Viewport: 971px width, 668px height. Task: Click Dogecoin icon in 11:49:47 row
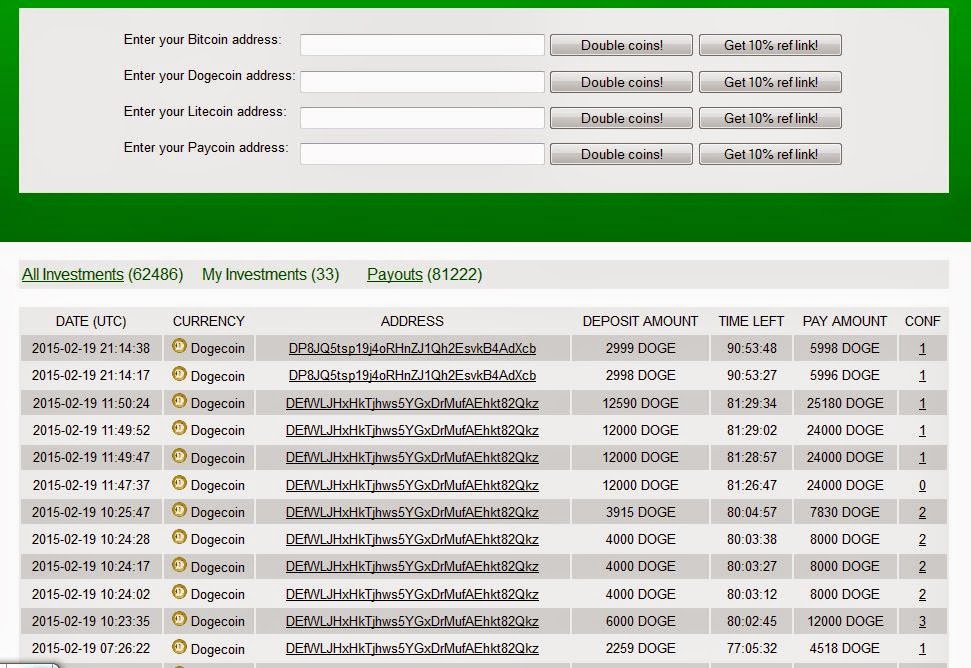(179, 456)
